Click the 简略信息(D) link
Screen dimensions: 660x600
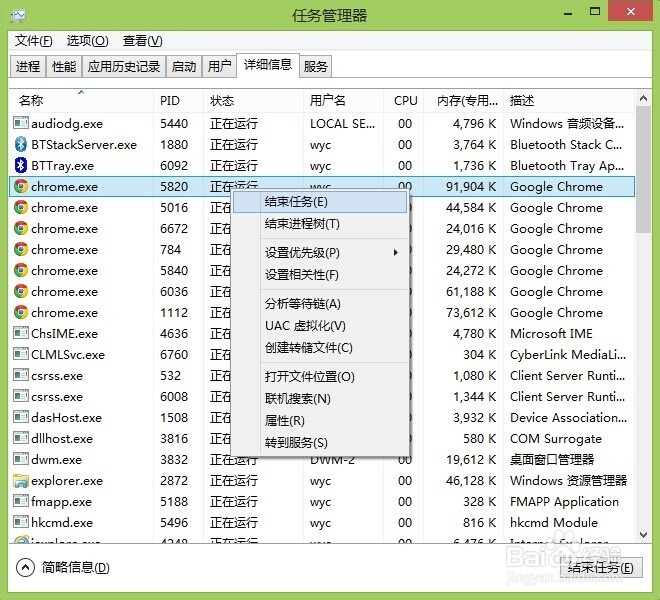pos(75,568)
